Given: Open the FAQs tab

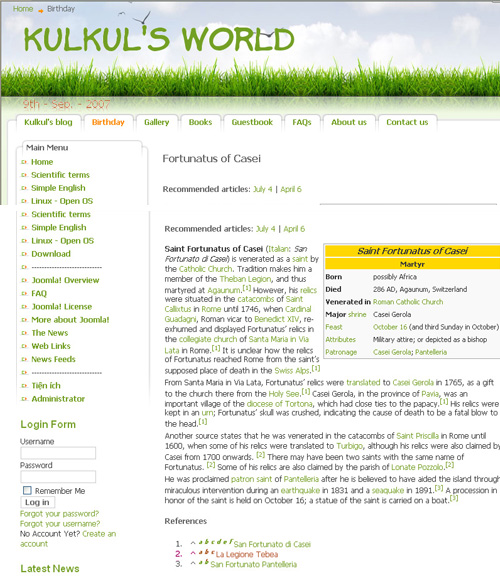Looking at the screenshot, I should pos(302,122).
